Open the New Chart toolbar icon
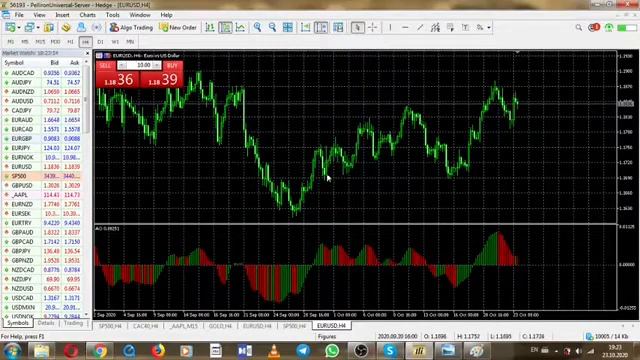This screenshot has width=640, height=360. (10, 27)
